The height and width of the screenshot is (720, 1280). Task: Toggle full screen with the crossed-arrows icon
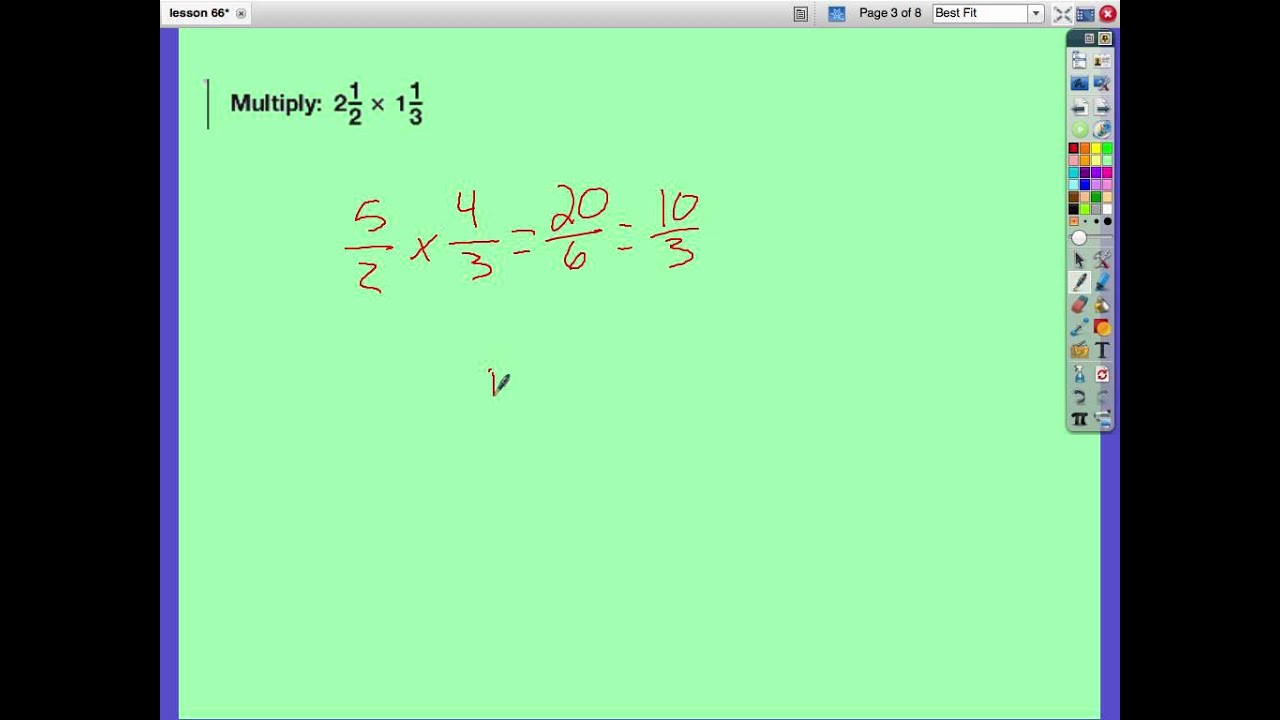1062,13
